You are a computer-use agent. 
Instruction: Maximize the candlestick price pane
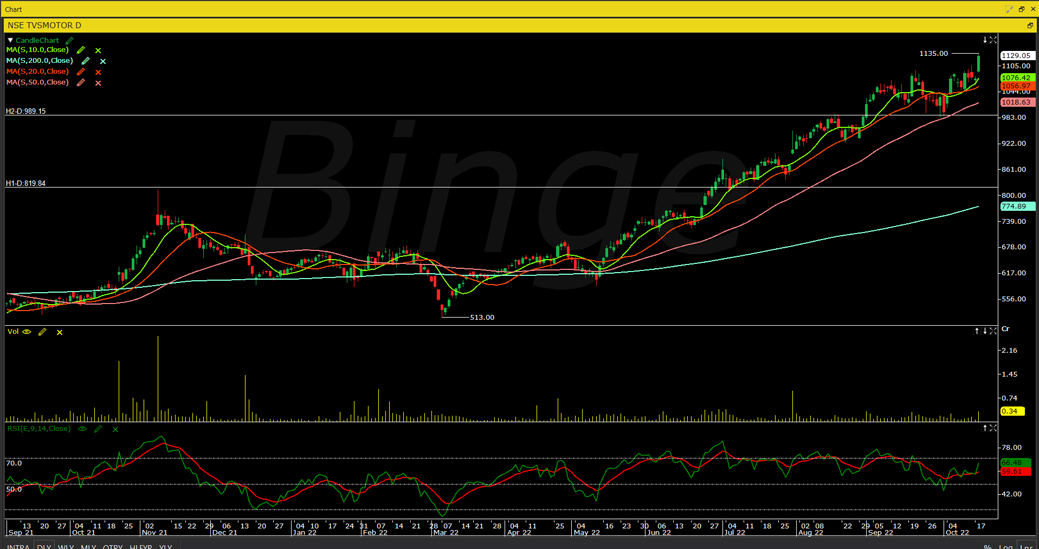[x=993, y=40]
